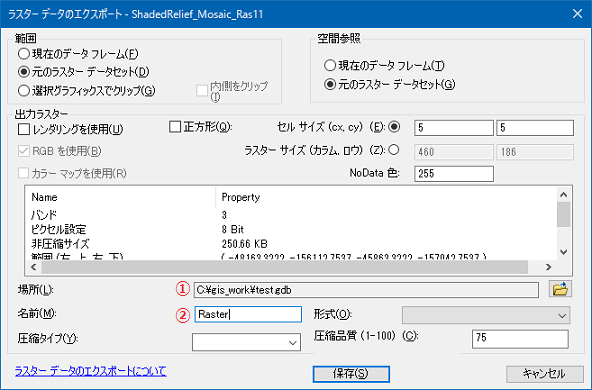Click the NoData 色 value field
This screenshot has width=592, height=390.
(454, 174)
